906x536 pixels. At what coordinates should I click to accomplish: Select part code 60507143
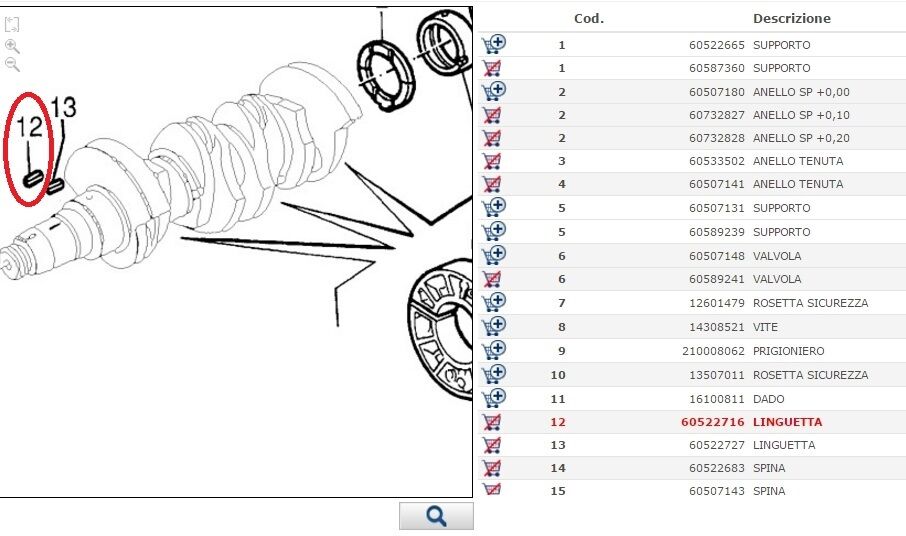pyautogui.click(x=716, y=491)
